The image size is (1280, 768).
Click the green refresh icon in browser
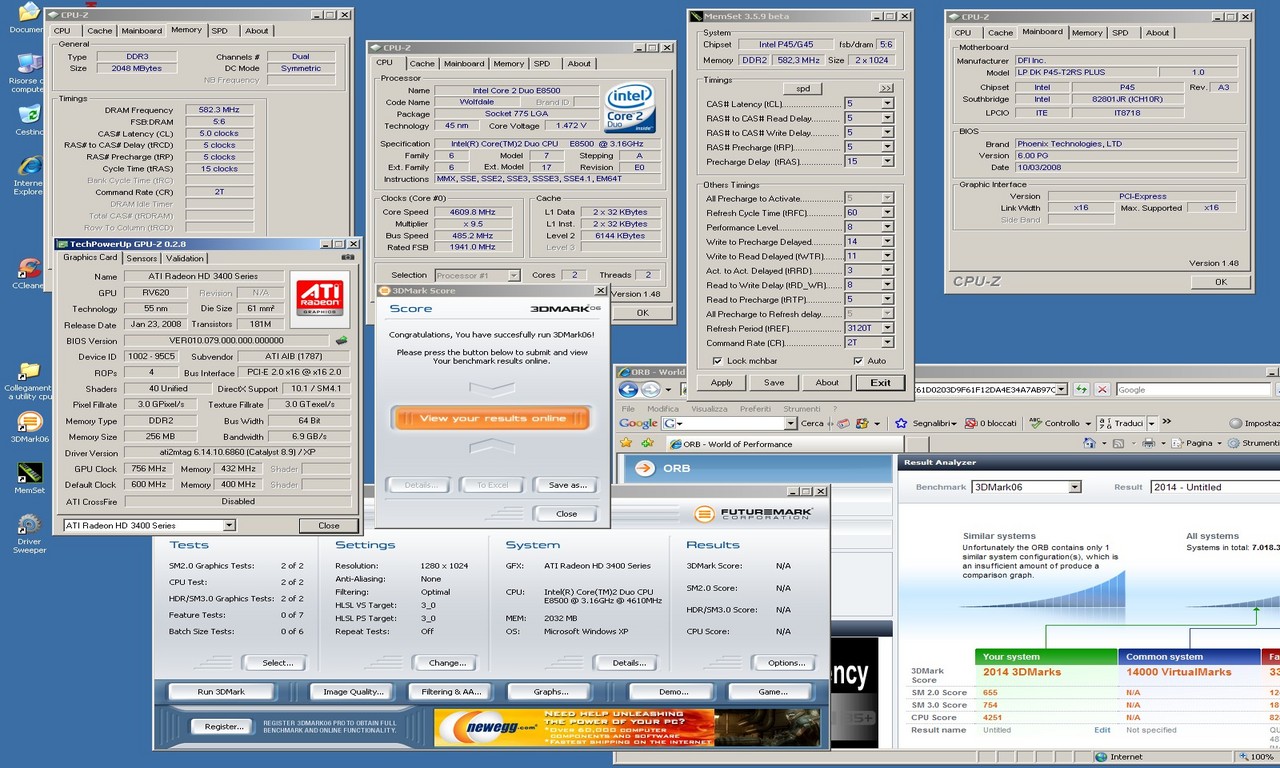tap(1083, 389)
